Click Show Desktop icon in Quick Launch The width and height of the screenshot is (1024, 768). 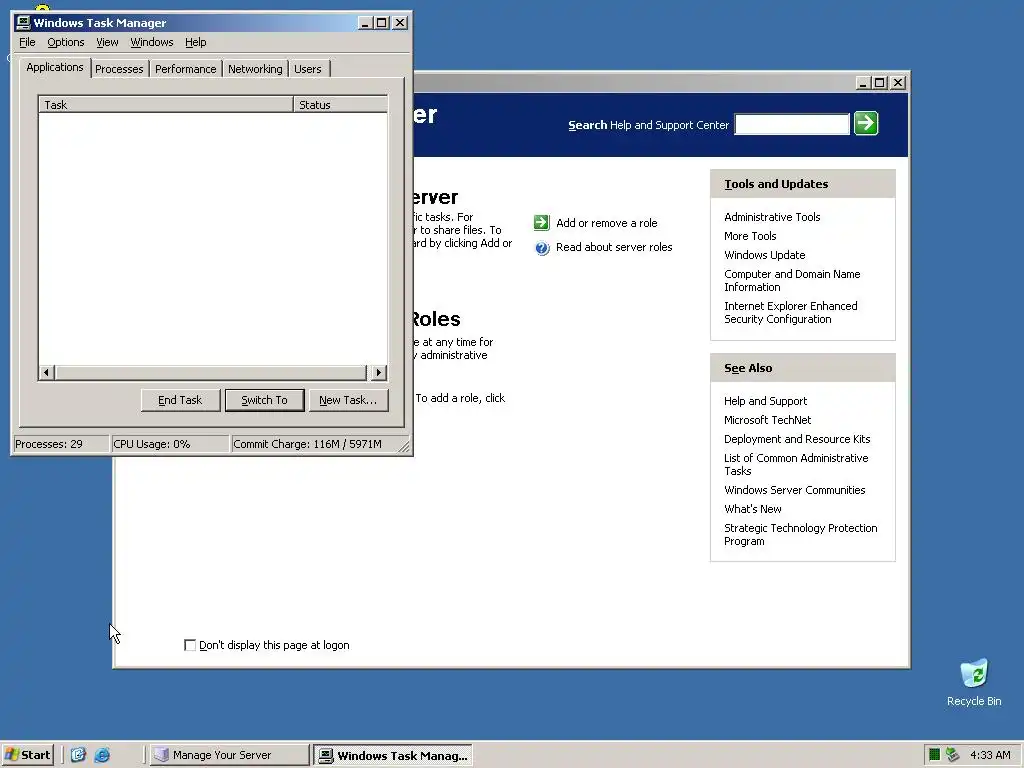pyautogui.click(x=78, y=755)
